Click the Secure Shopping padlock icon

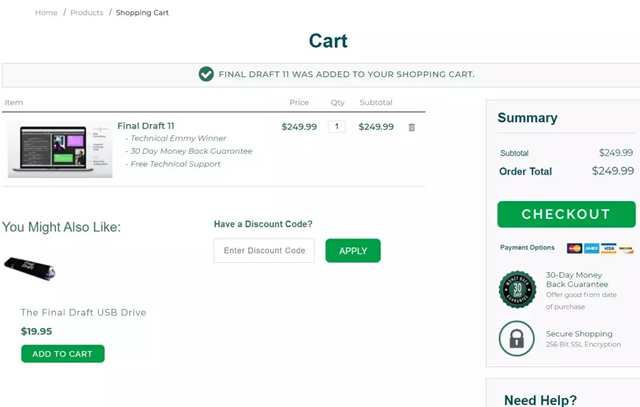point(517,338)
